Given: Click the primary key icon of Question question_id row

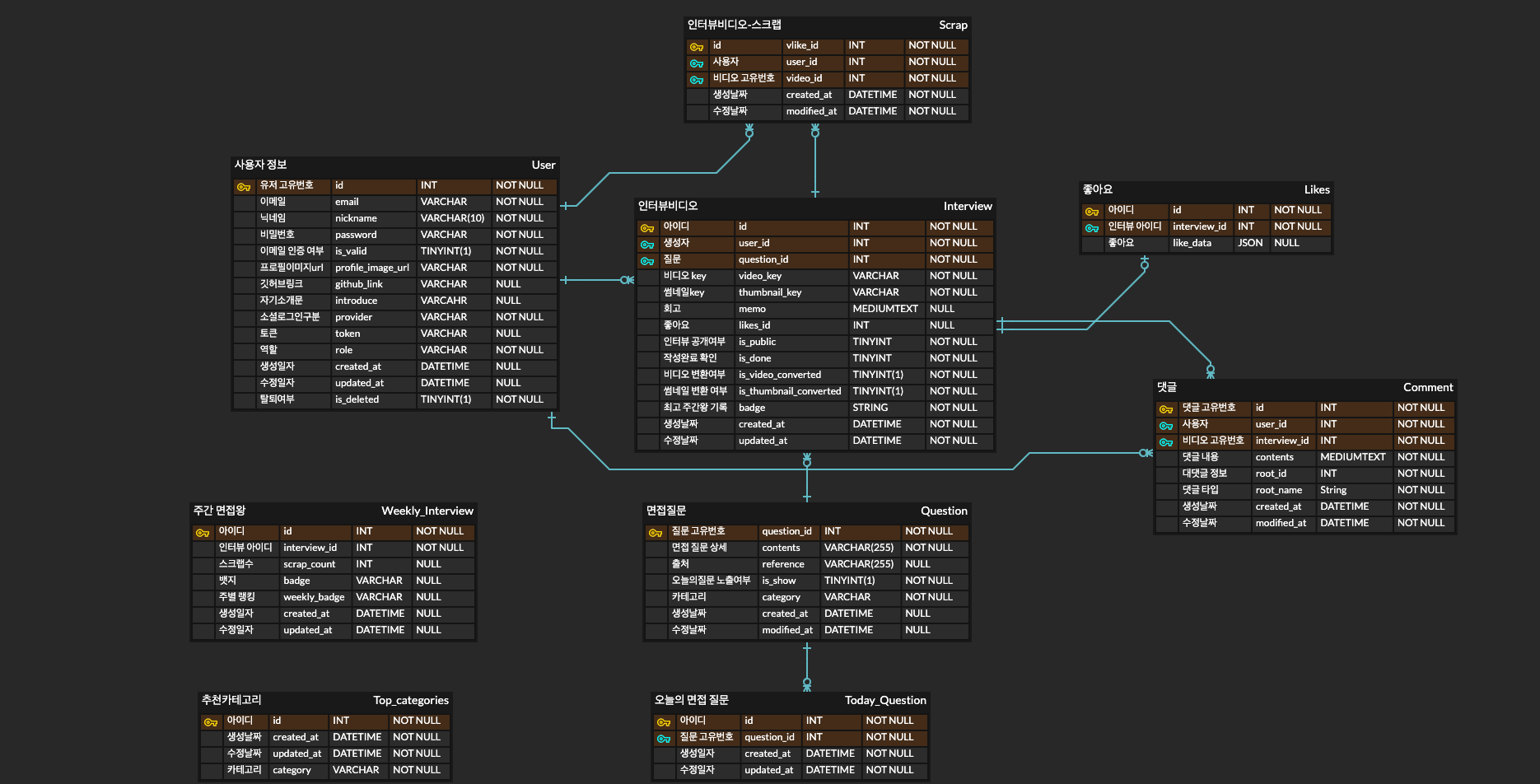Looking at the screenshot, I should pyautogui.click(x=656, y=533).
